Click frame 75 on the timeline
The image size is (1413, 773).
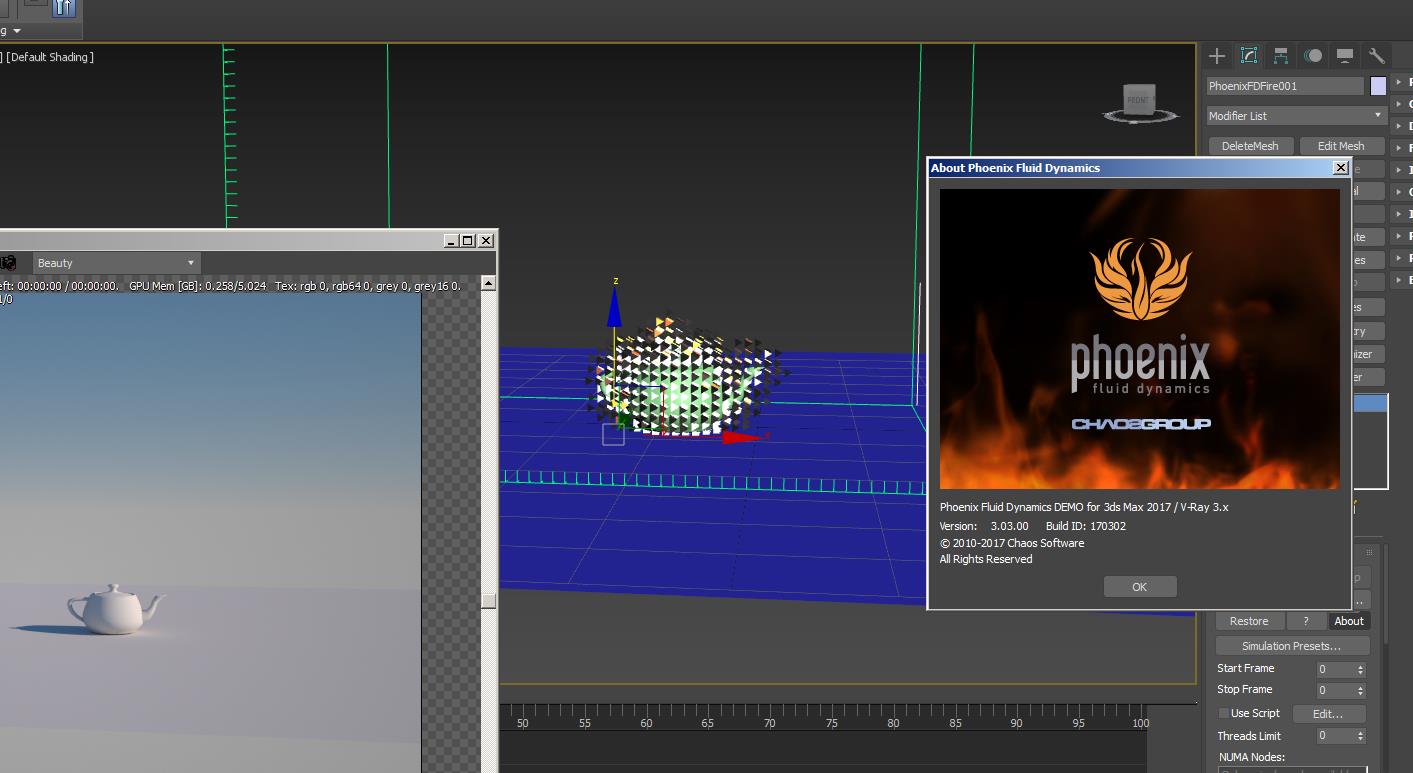[832, 723]
